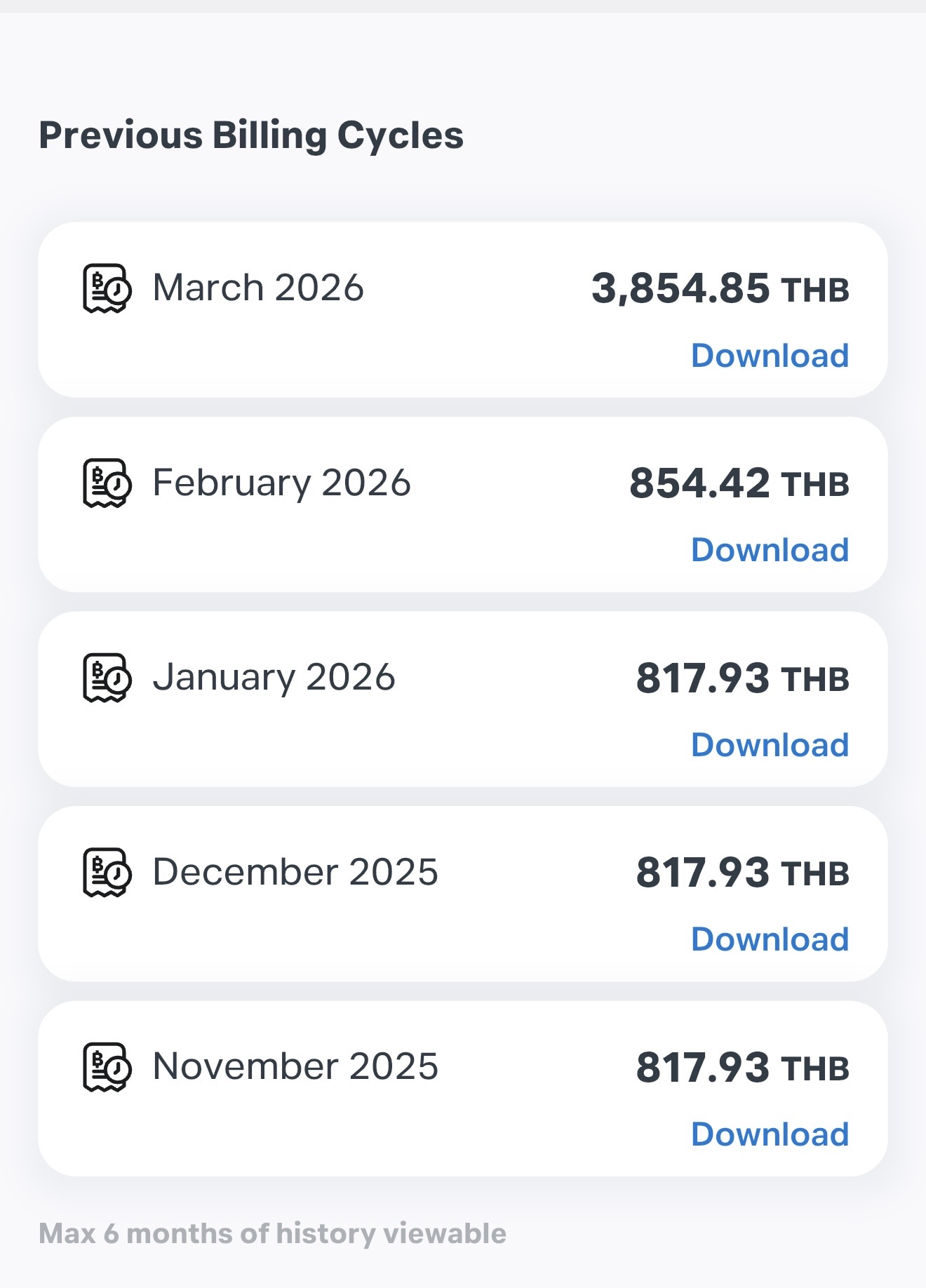Select the November 2025 billing cycle label

point(295,1067)
